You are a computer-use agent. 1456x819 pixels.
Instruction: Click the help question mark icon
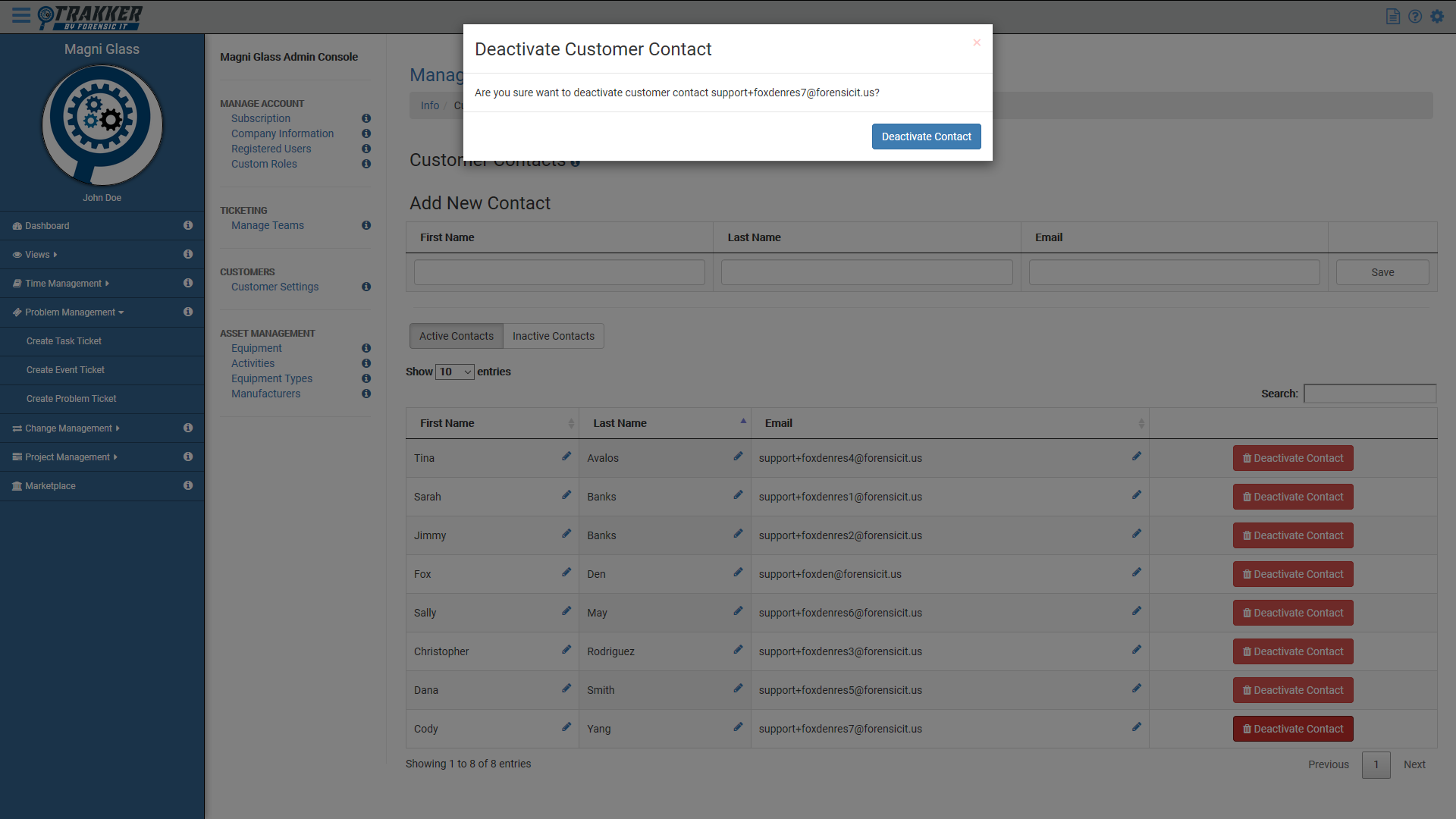(x=1415, y=16)
